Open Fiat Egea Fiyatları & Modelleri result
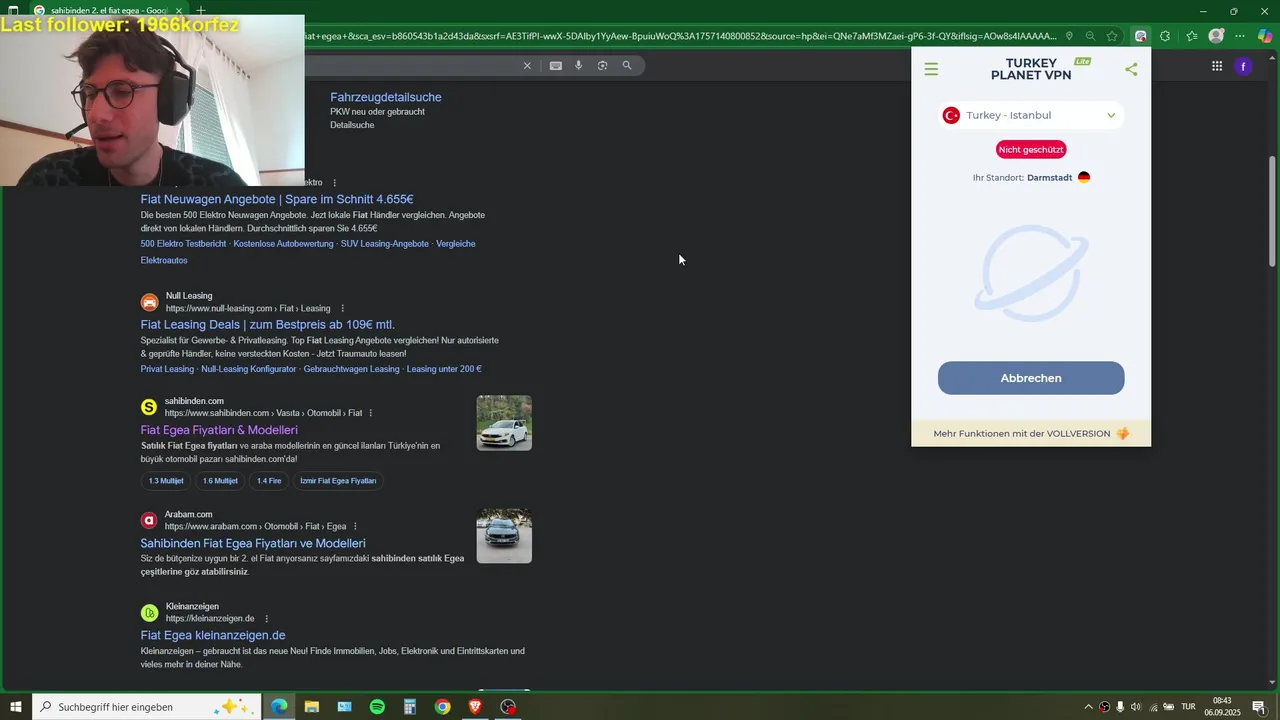1280x720 pixels. pyautogui.click(x=219, y=430)
